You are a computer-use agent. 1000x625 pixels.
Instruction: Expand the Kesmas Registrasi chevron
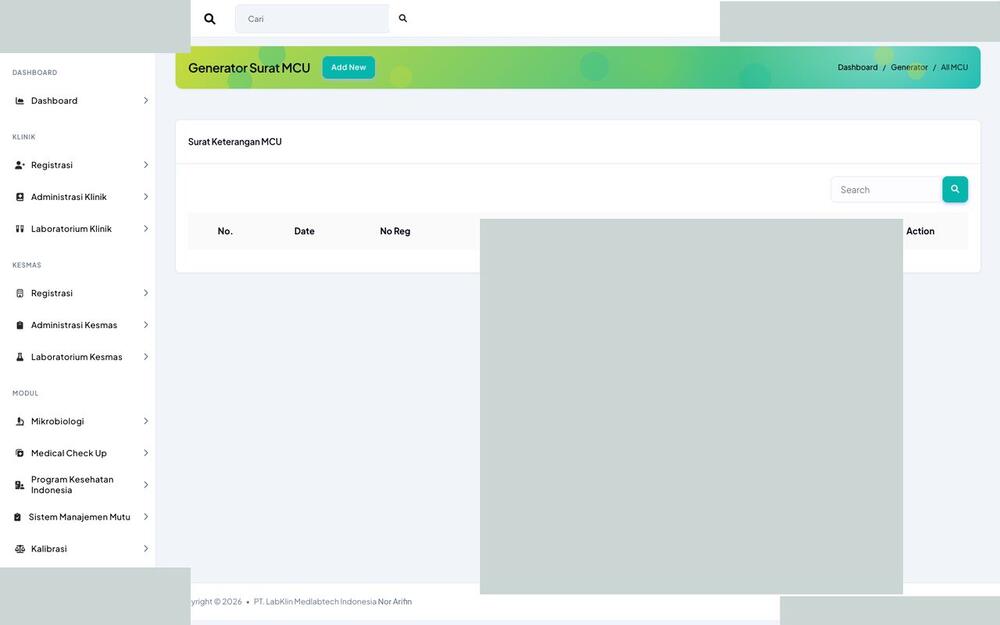145,293
